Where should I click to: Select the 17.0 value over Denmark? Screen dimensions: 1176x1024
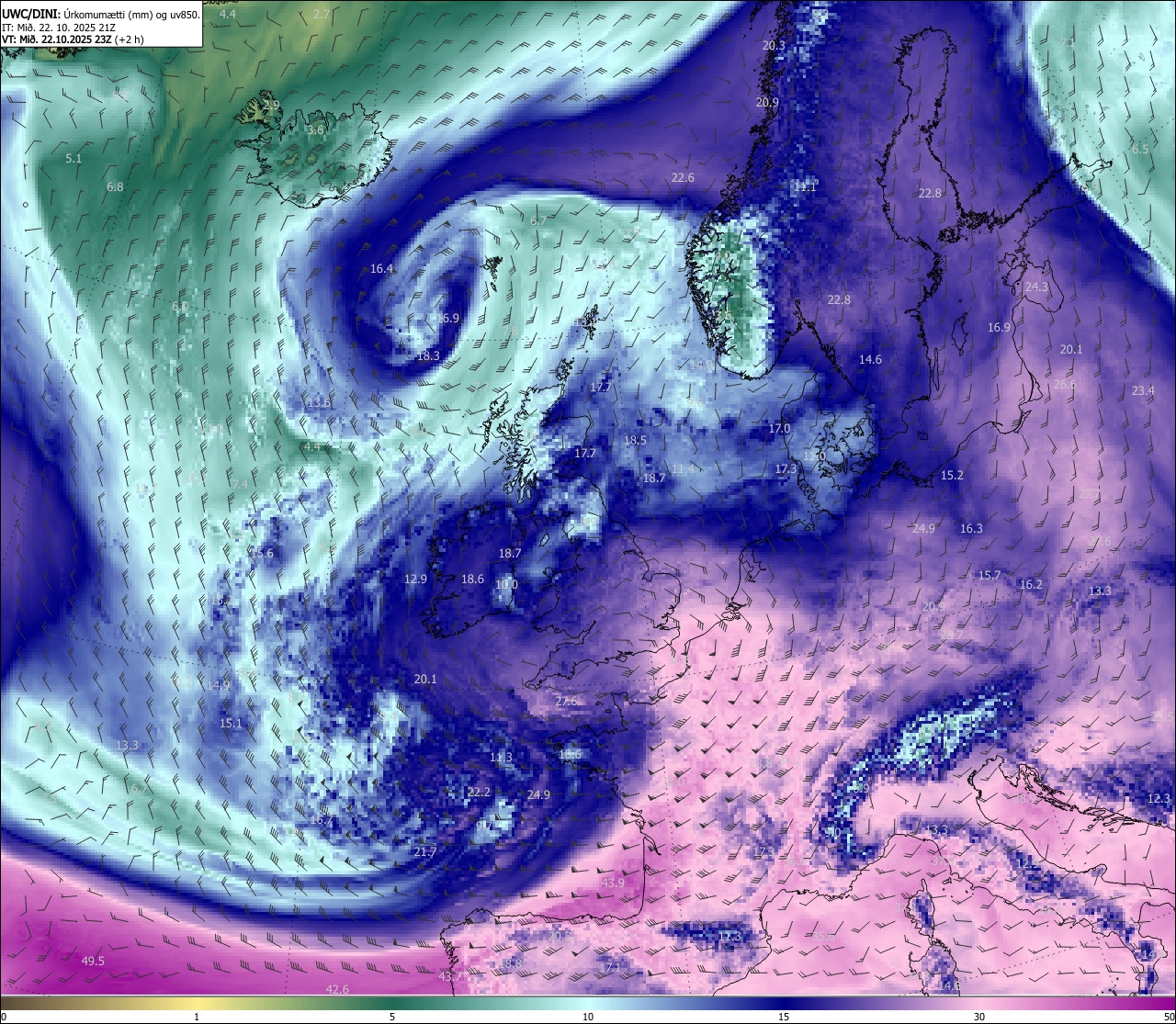point(779,429)
